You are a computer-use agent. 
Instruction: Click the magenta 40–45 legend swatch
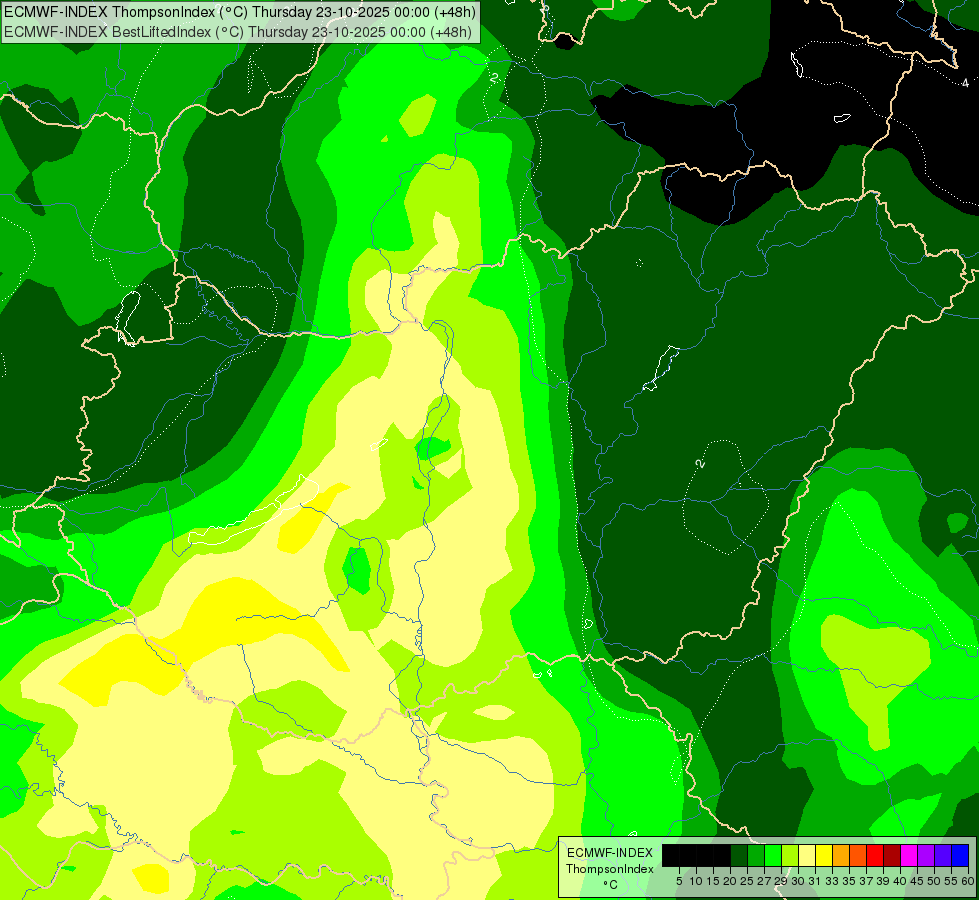(909, 856)
